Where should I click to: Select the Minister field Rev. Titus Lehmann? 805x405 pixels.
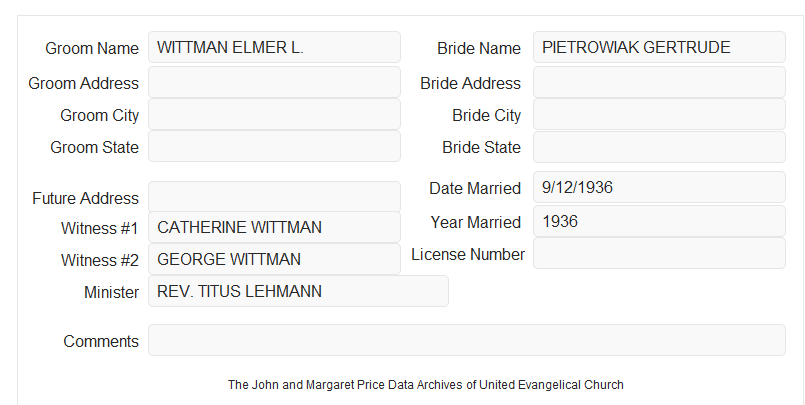coord(298,291)
